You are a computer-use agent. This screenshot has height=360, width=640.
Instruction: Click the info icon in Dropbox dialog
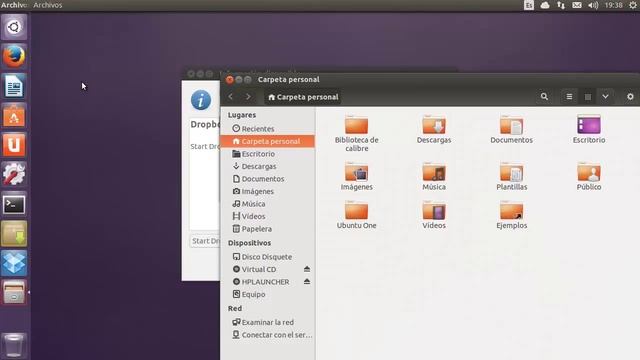click(201, 100)
